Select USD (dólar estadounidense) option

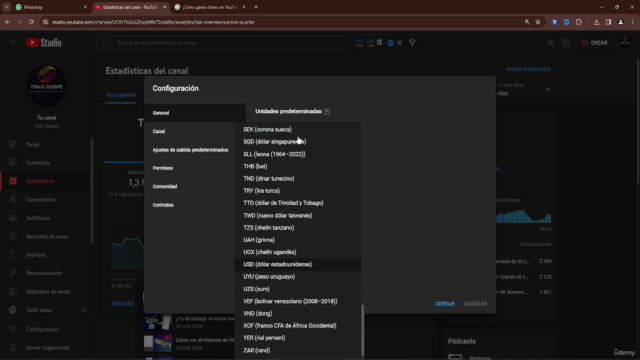[298, 264]
